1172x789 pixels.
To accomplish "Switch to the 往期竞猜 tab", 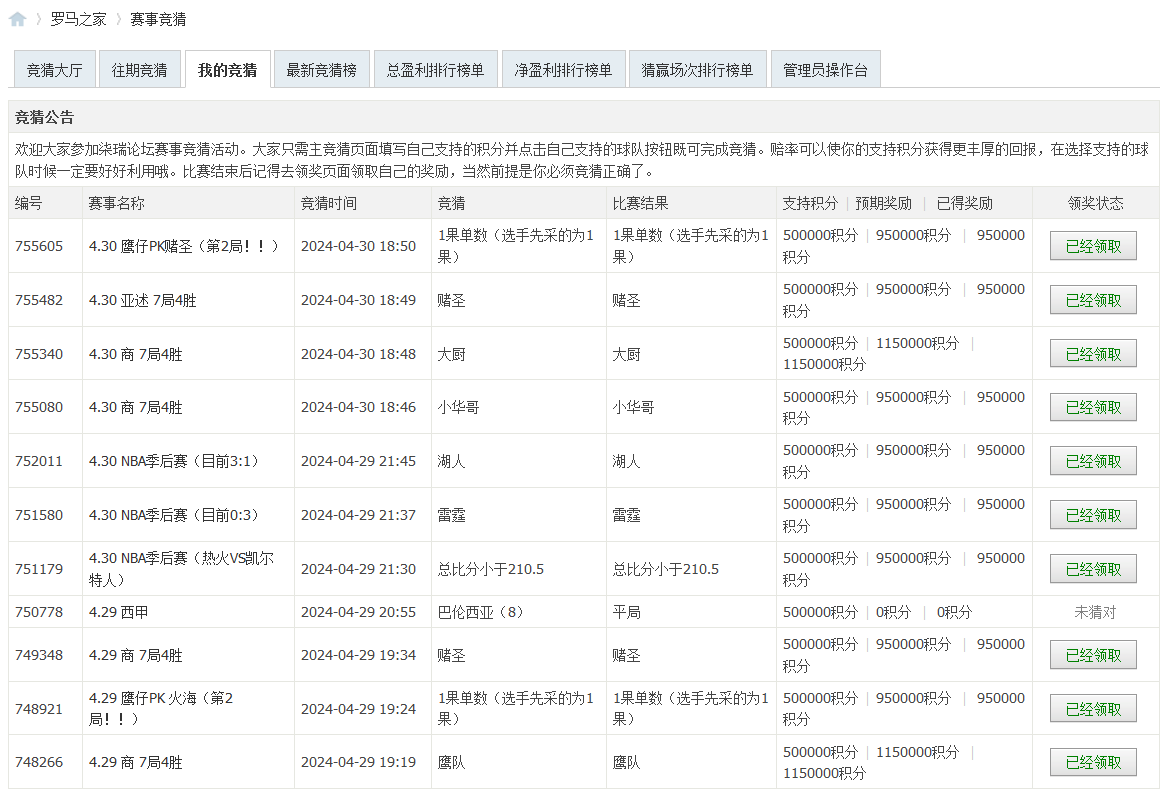I will (x=140, y=70).
